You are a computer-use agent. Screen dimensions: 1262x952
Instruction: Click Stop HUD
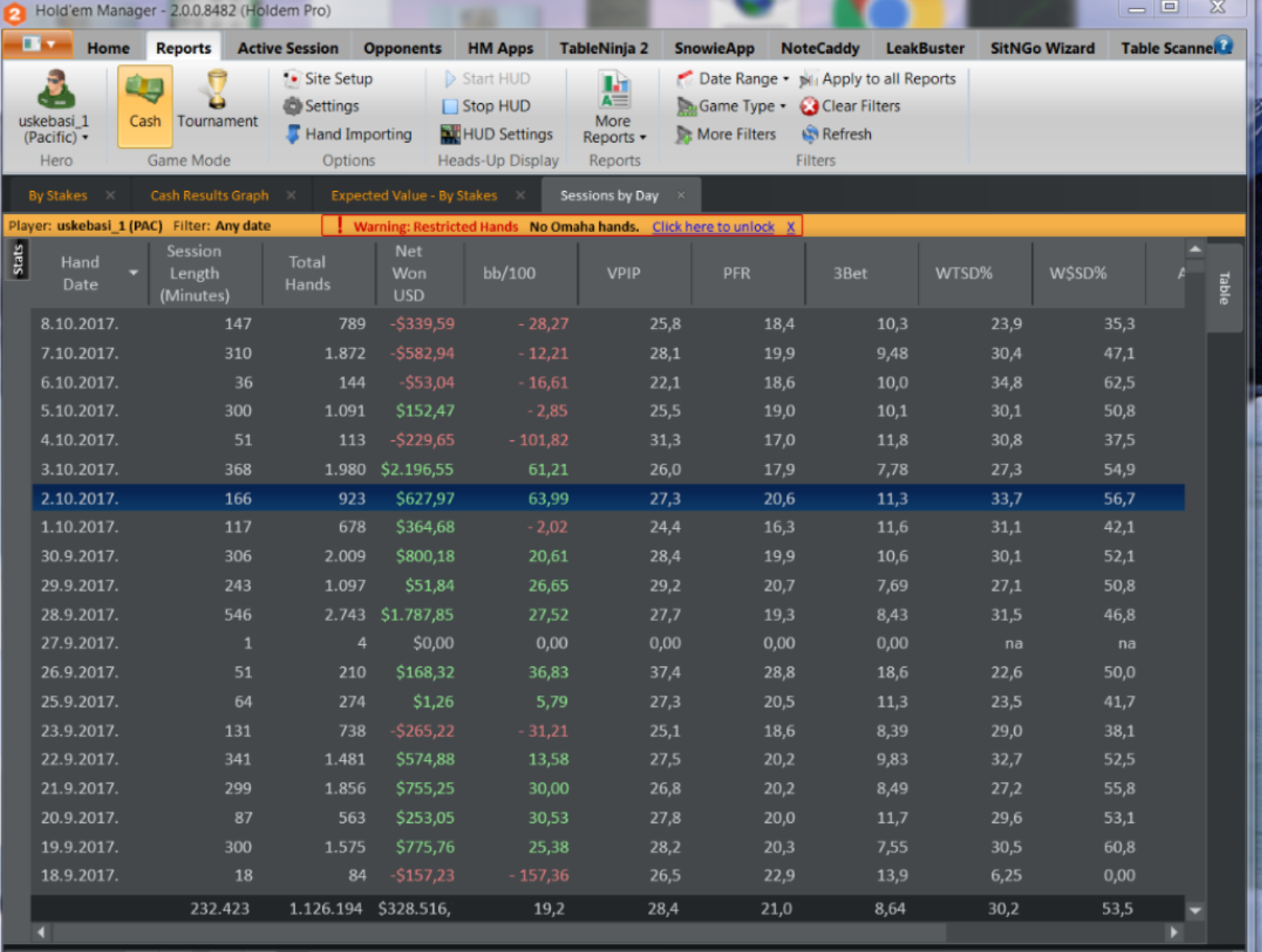pyautogui.click(x=486, y=106)
